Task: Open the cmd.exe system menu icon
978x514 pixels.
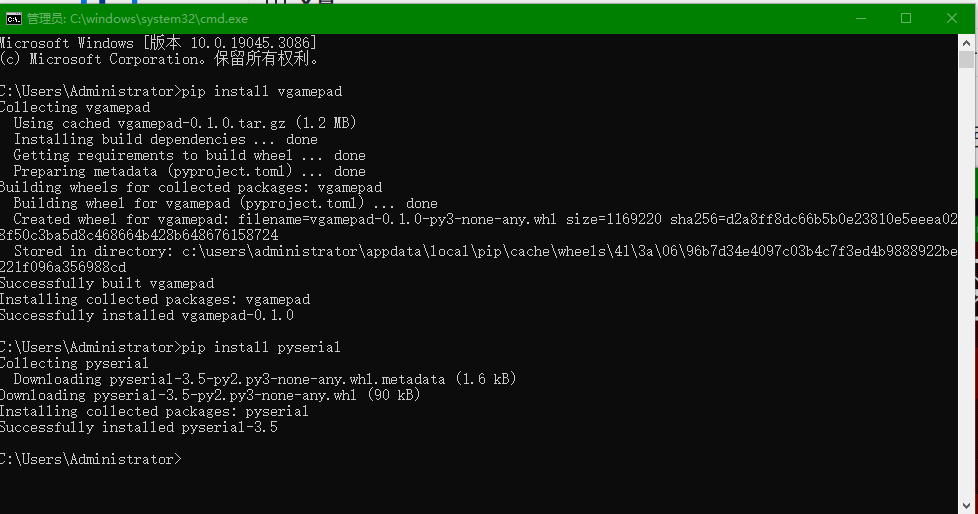Action: tap(14, 18)
